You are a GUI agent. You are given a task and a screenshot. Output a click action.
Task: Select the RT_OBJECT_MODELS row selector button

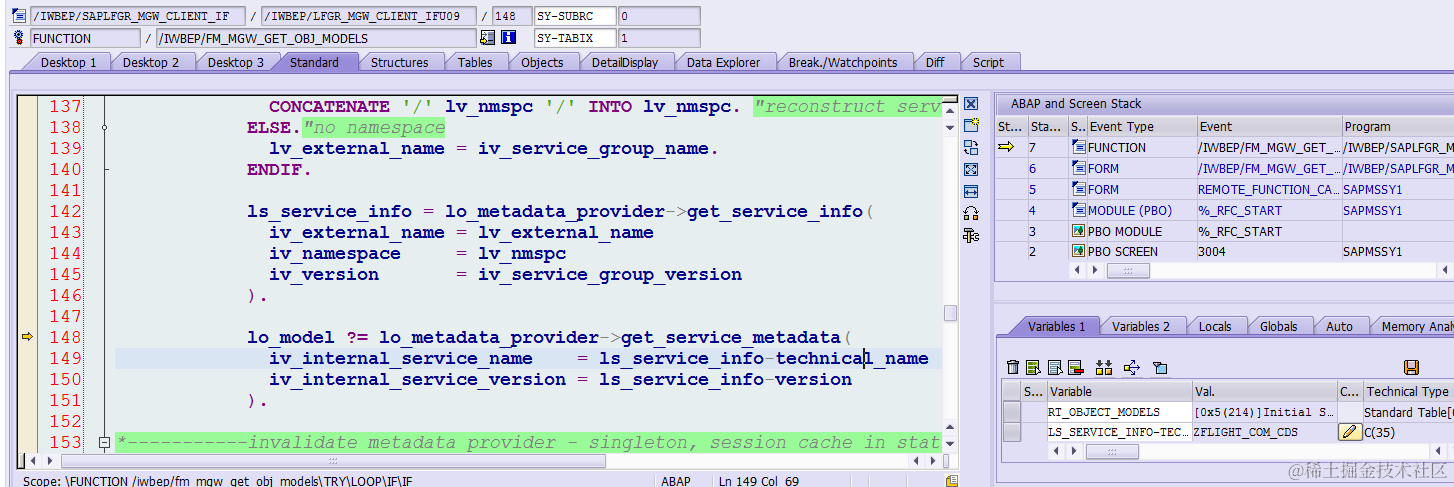(x=1012, y=412)
